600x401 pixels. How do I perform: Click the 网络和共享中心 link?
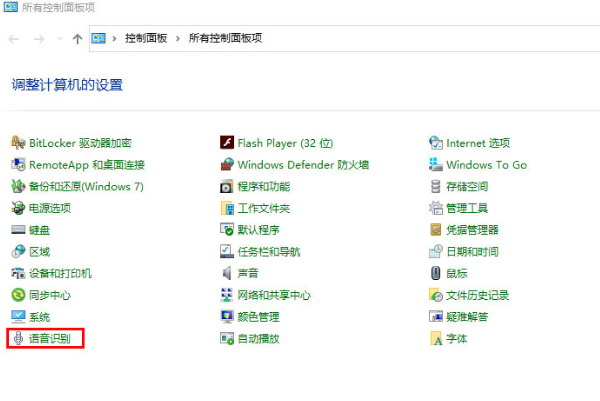[x=273, y=295]
